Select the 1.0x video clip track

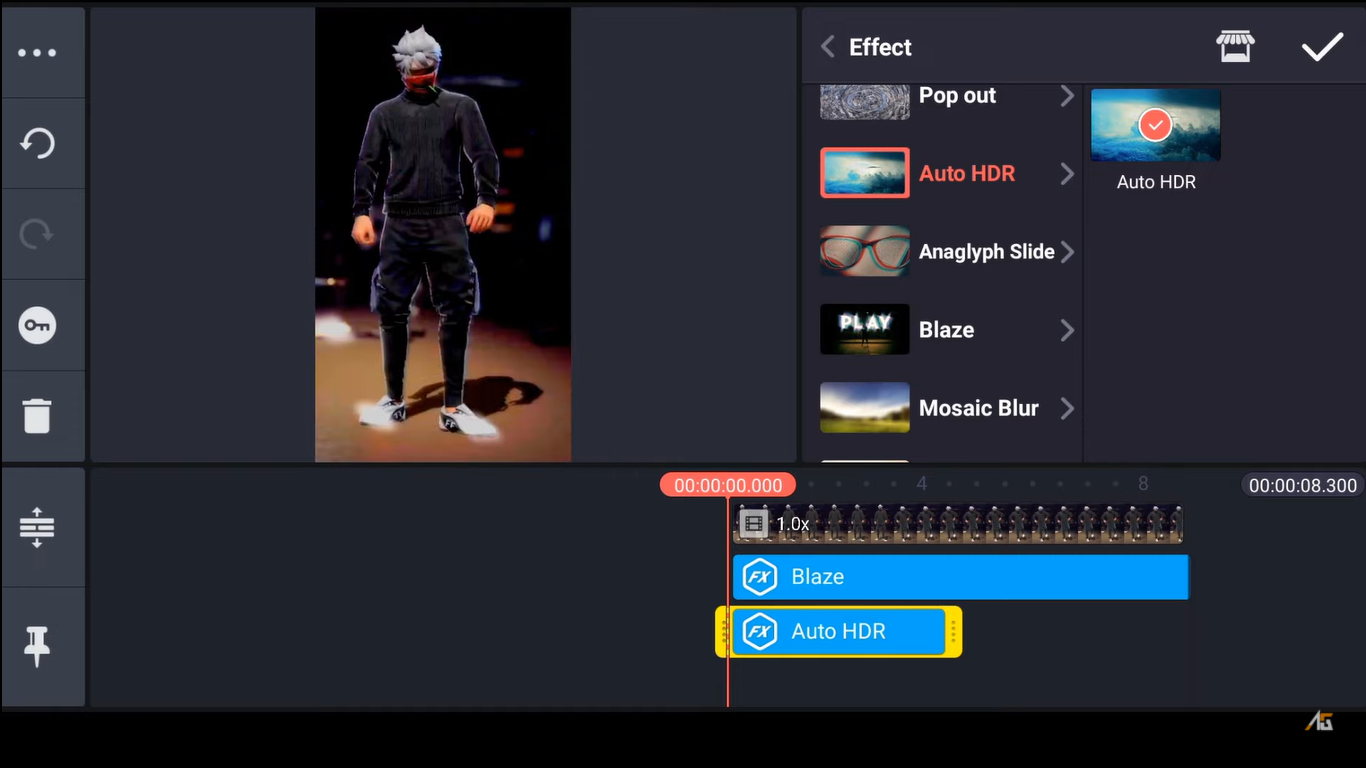959,524
